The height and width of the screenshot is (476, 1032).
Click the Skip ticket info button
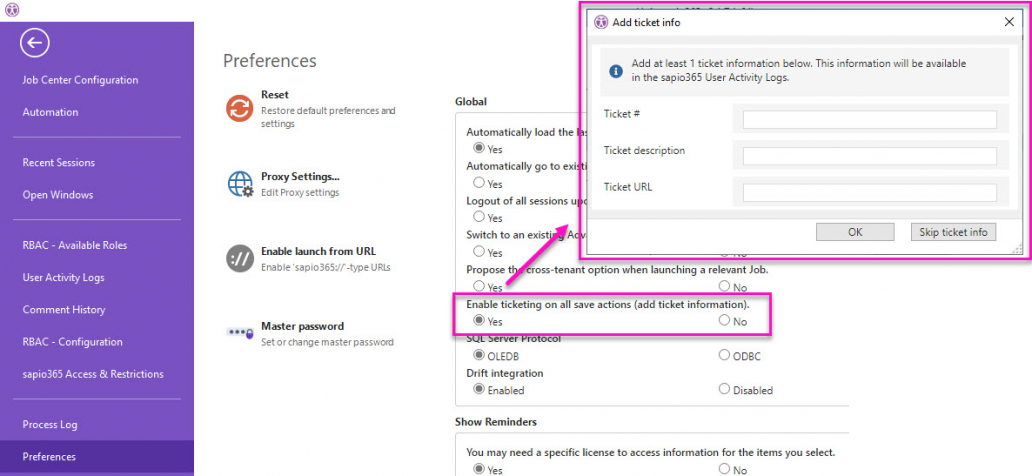pyautogui.click(x=954, y=232)
